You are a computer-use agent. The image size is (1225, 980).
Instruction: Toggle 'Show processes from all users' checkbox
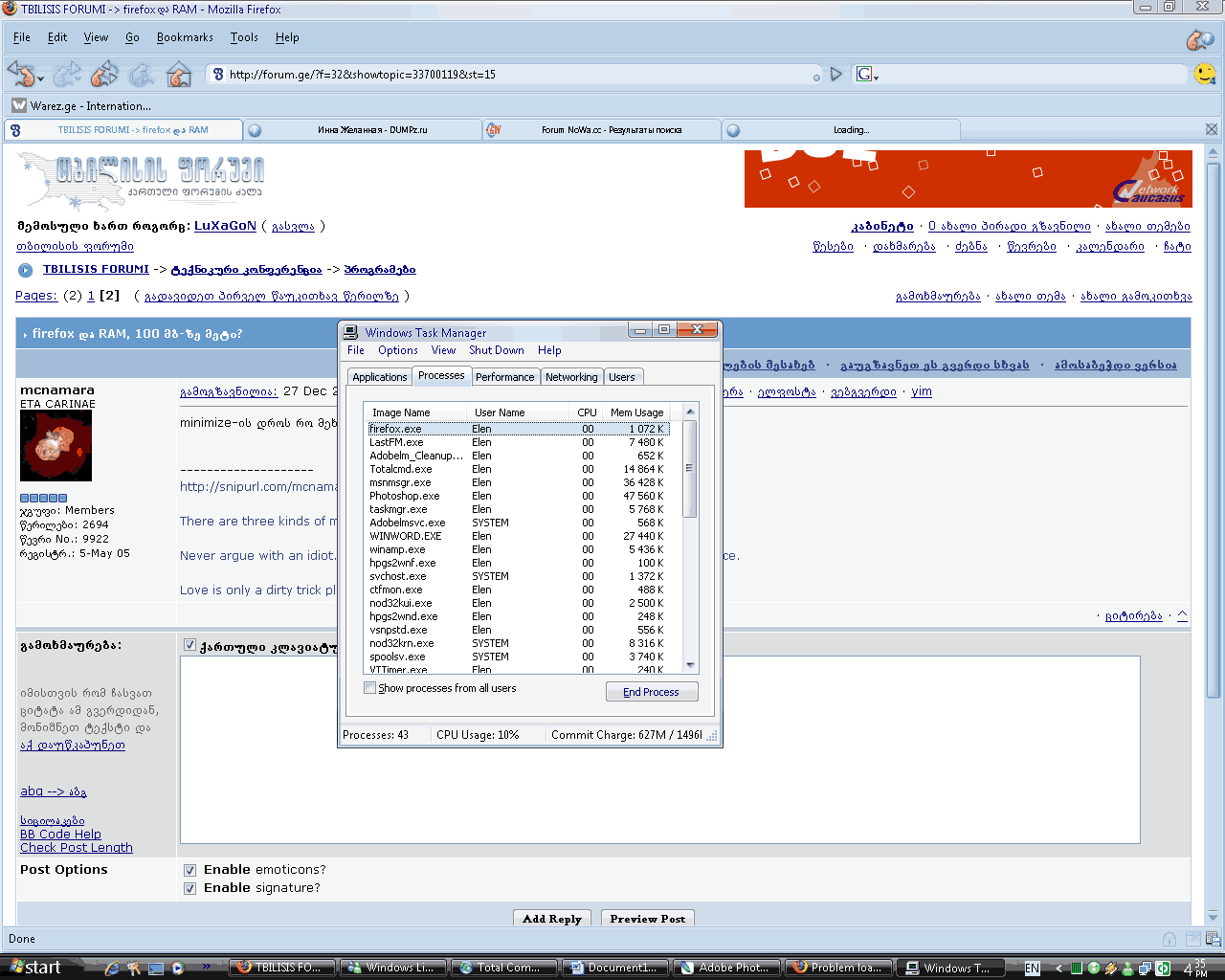[369, 688]
